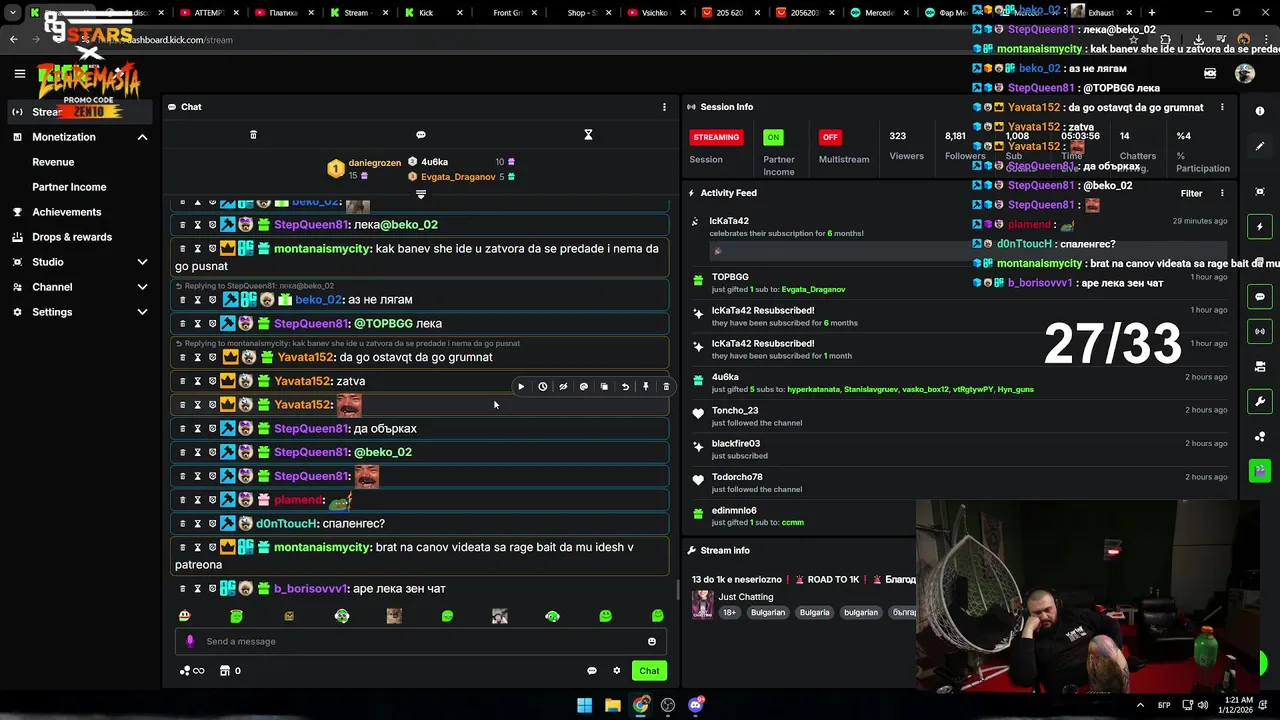1280x720 pixels.
Task: Open Partner Income in the sidebar
Action: click(x=69, y=187)
